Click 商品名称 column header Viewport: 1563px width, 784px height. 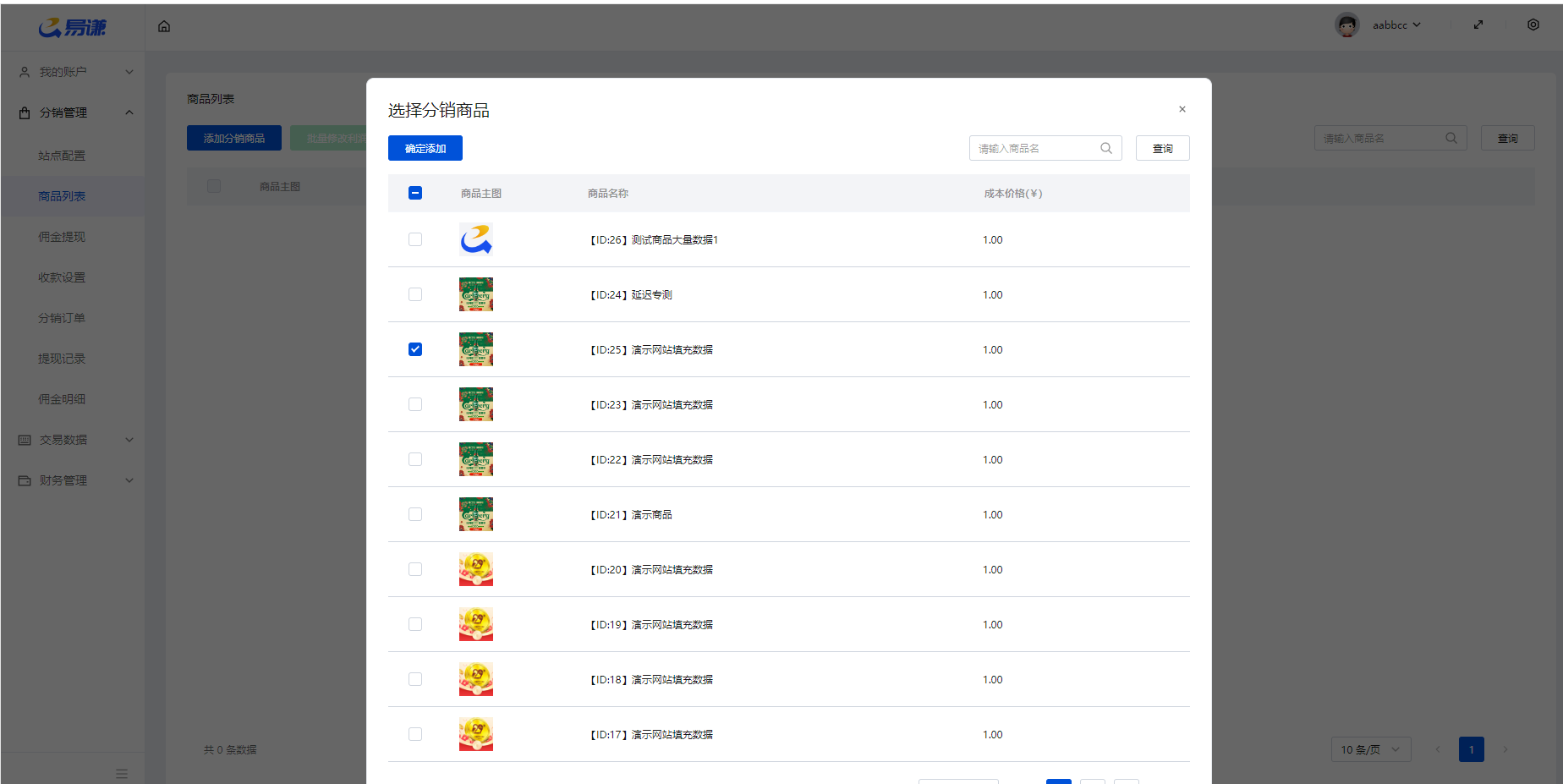point(608,194)
